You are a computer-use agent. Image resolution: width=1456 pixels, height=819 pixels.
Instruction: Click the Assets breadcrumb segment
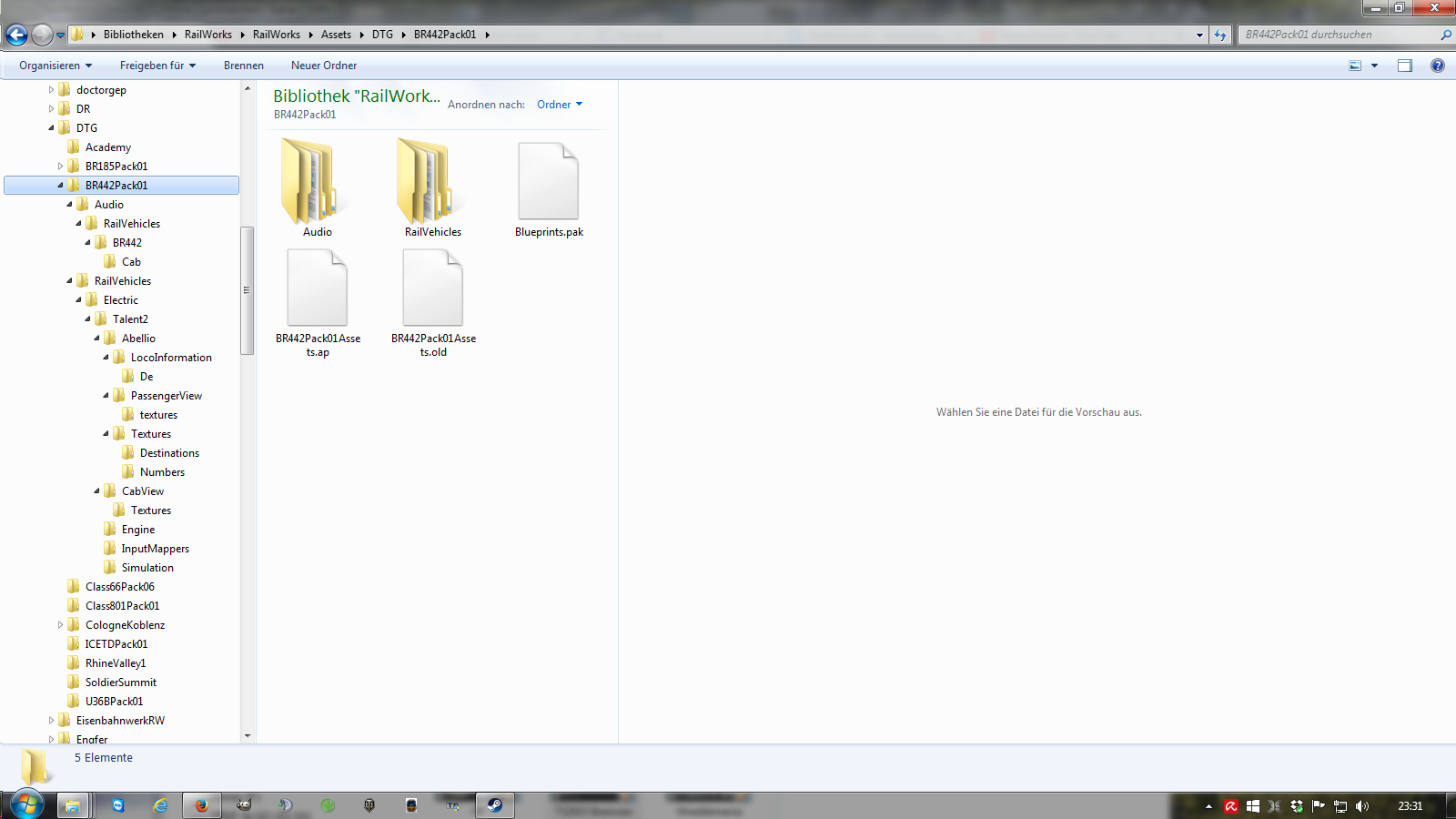tap(336, 35)
